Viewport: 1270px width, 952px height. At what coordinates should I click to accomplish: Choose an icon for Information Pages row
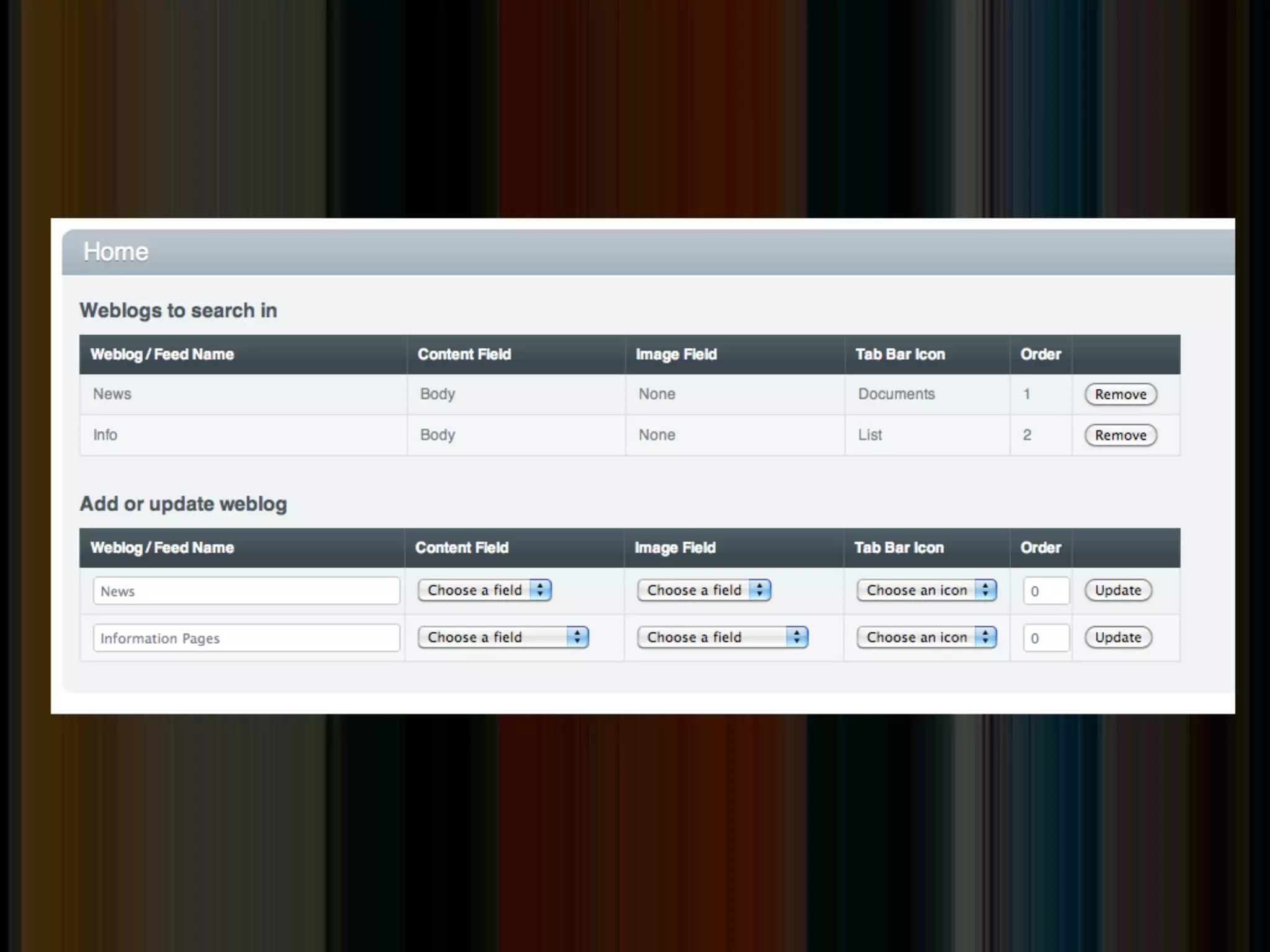tap(926, 637)
